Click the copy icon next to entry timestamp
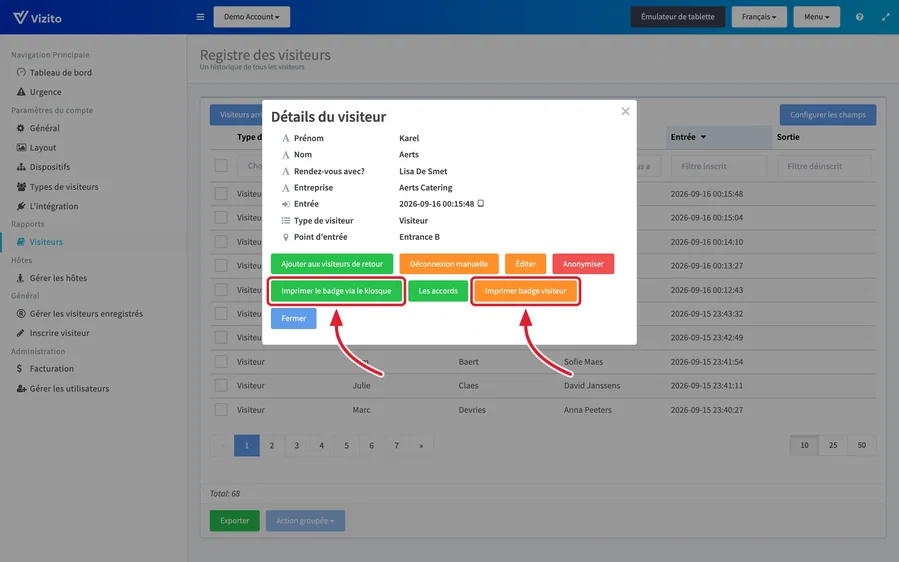 click(481, 204)
